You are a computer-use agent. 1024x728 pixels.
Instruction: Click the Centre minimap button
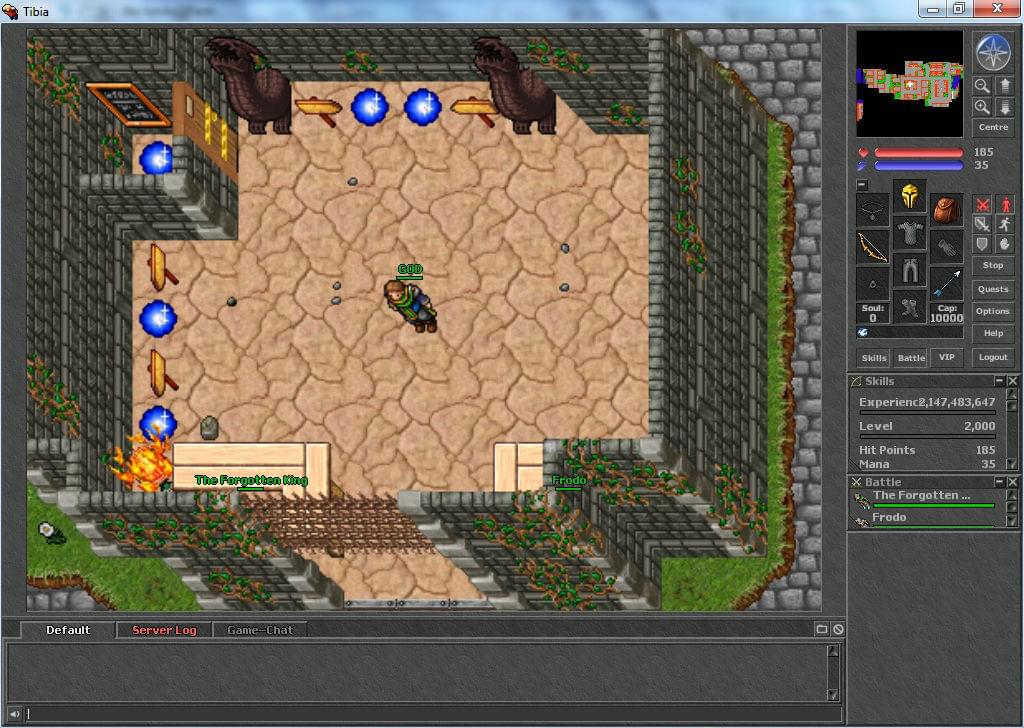(x=993, y=127)
